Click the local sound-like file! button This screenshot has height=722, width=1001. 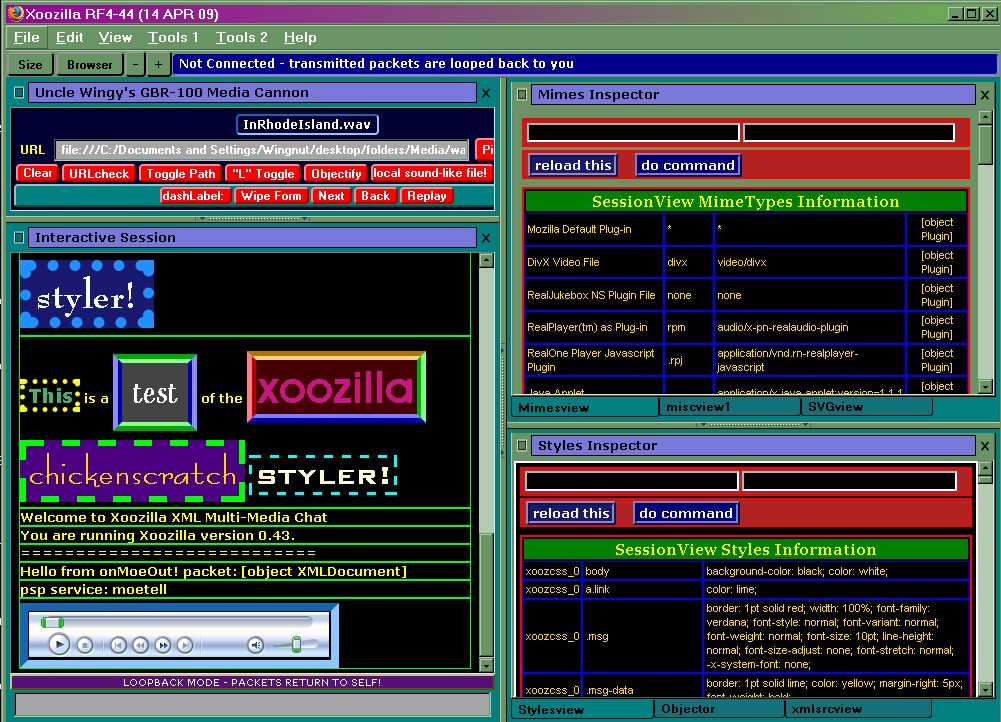432,173
